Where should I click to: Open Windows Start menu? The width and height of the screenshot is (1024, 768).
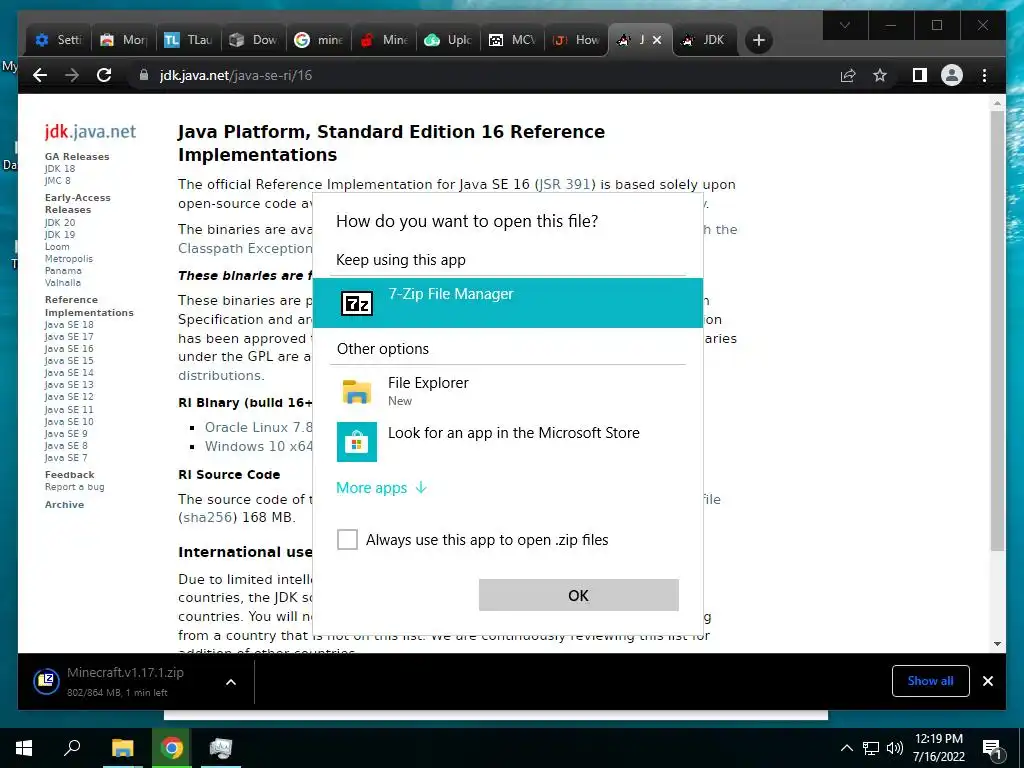[x=24, y=748]
